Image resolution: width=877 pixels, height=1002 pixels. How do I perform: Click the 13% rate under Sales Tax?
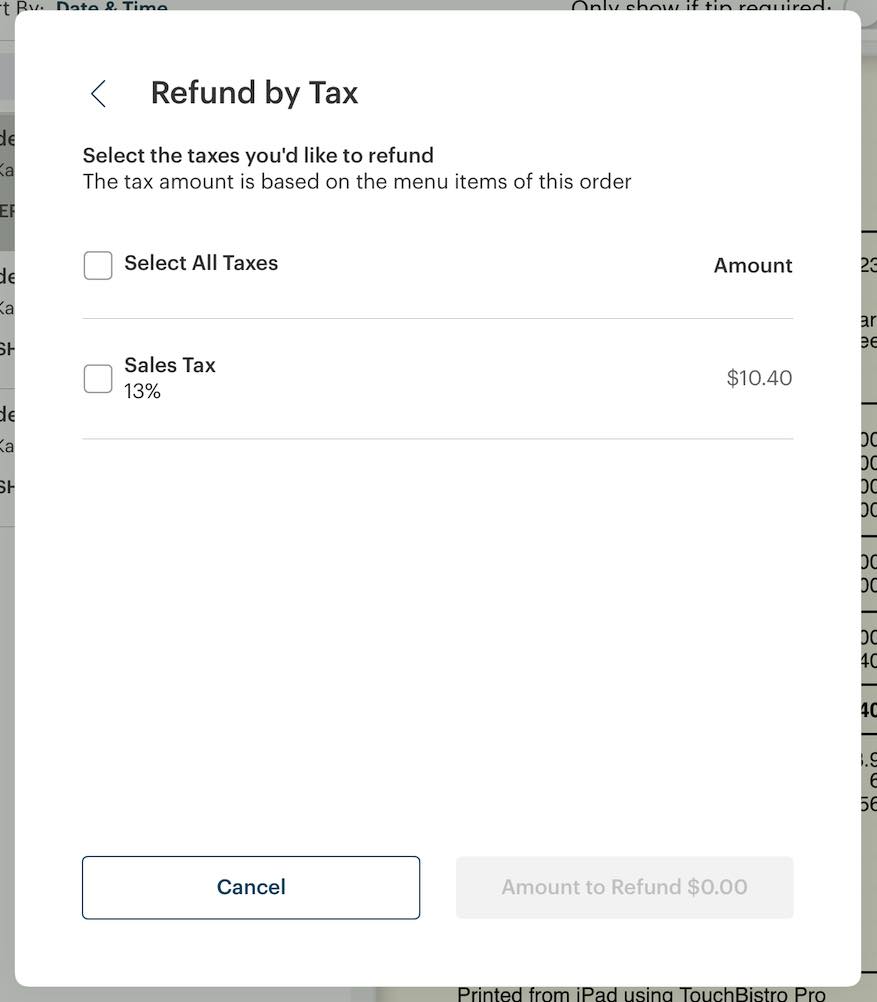(142, 391)
